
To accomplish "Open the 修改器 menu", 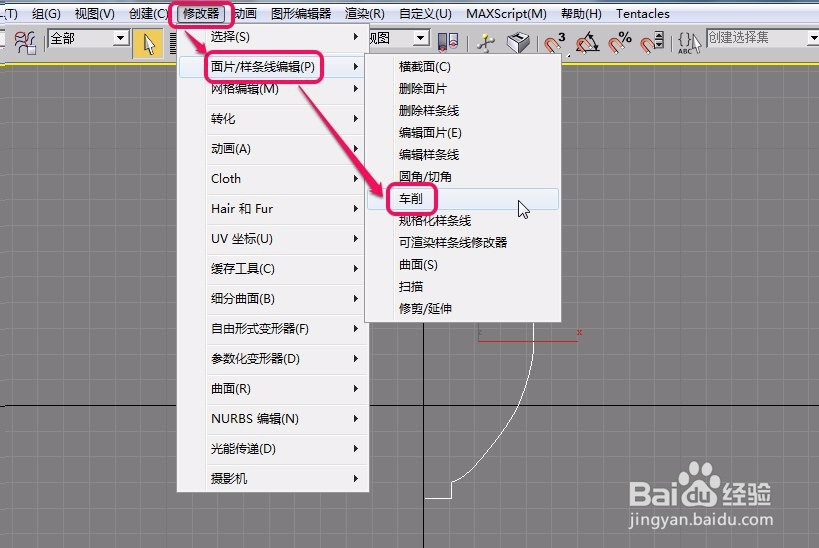I will 201,14.
